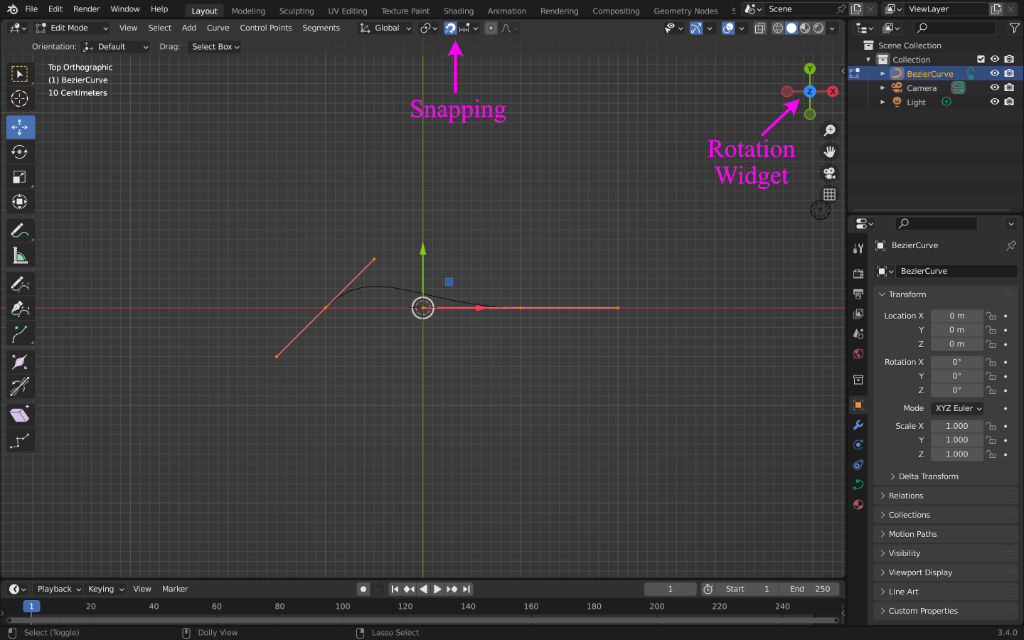Toggle visibility of the Light object
This screenshot has width=1024, height=640.
click(x=995, y=102)
